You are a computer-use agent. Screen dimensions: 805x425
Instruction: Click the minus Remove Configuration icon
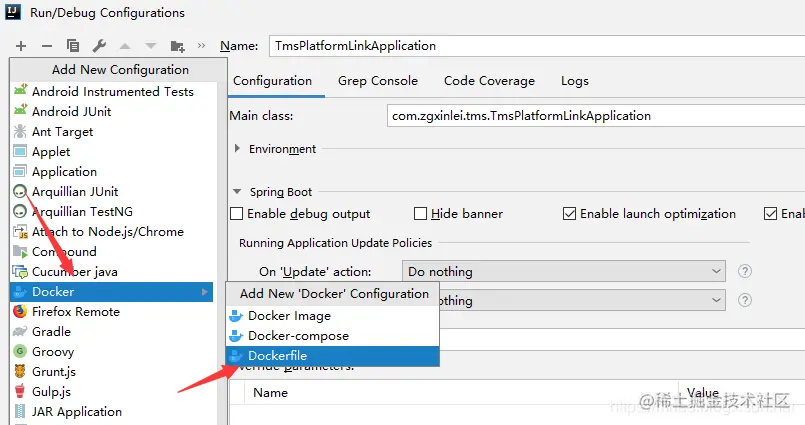tap(47, 46)
